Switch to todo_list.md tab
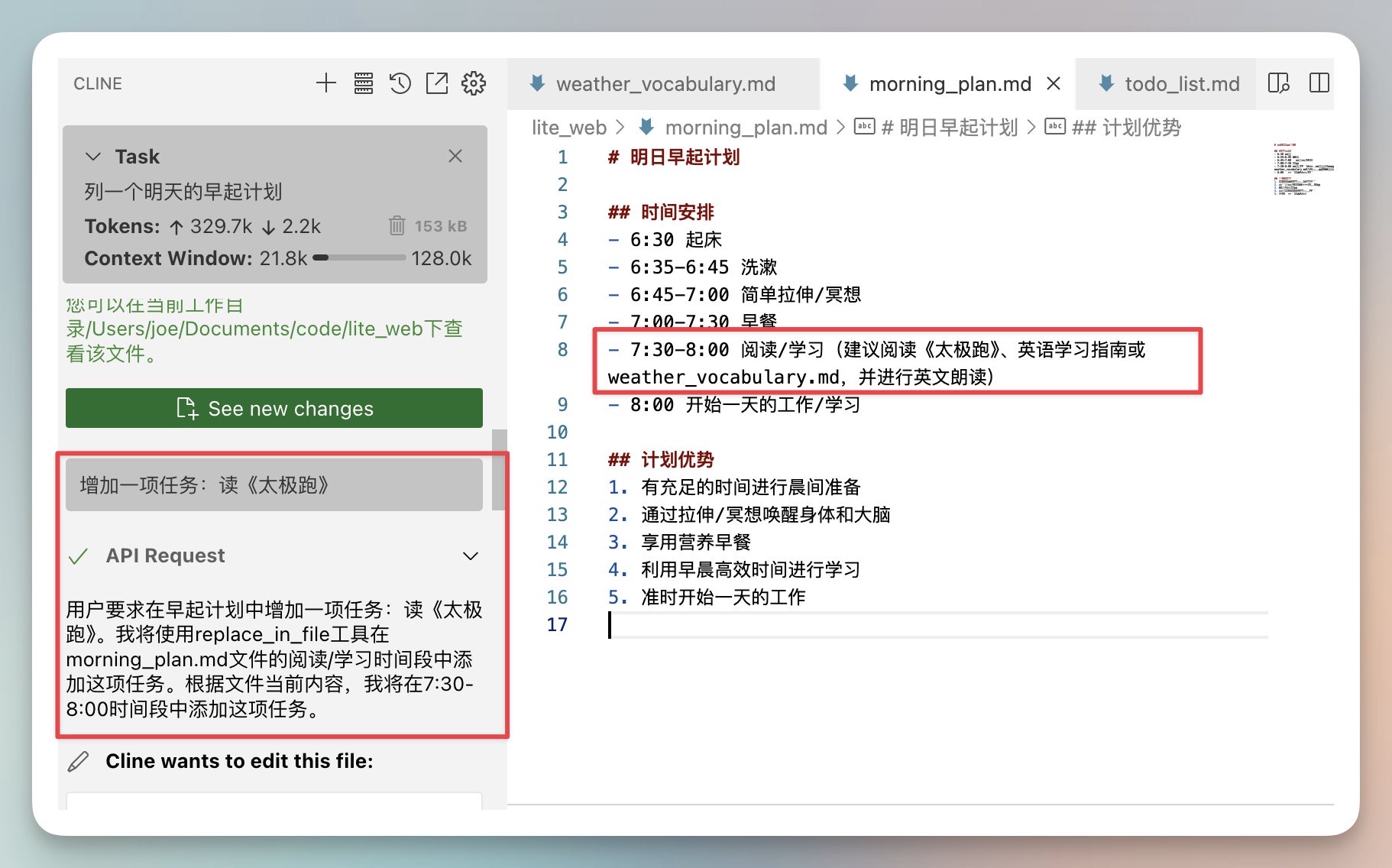Viewport: 1392px width, 868px height. (1181, 84)
